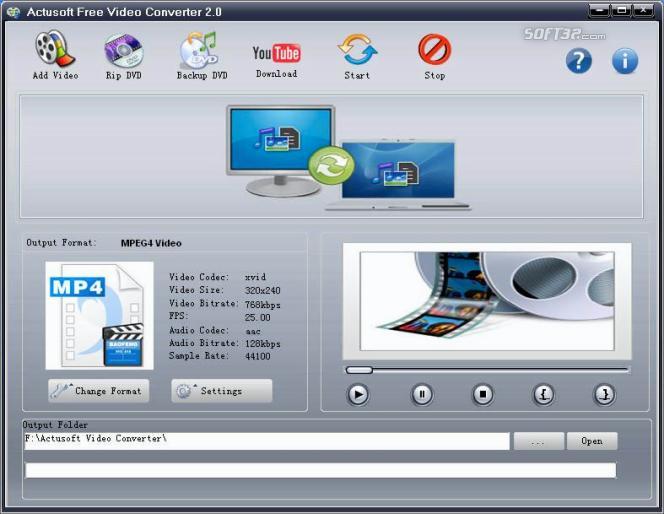Click the Sample Rate value 44100
664x514 pixels.
pos(257,356)
